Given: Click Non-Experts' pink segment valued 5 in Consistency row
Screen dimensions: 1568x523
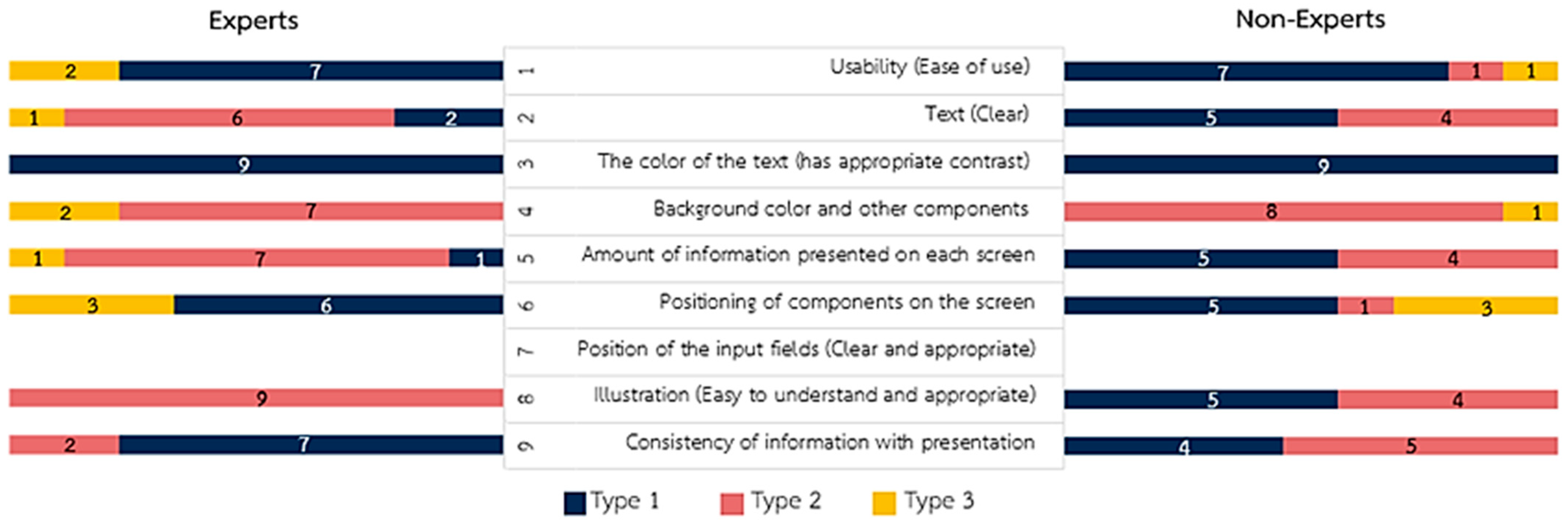Looking at the screenshot, I should [x=1420, y=446].
